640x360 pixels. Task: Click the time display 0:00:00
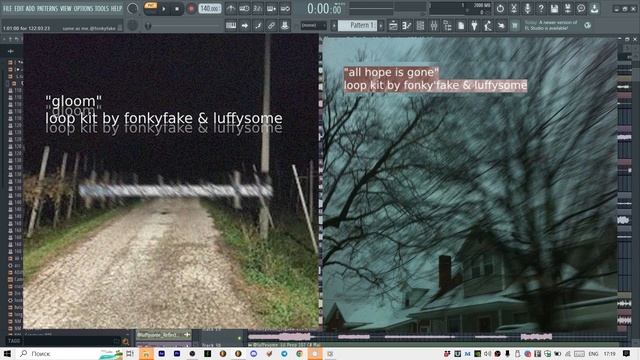(324, 9)
